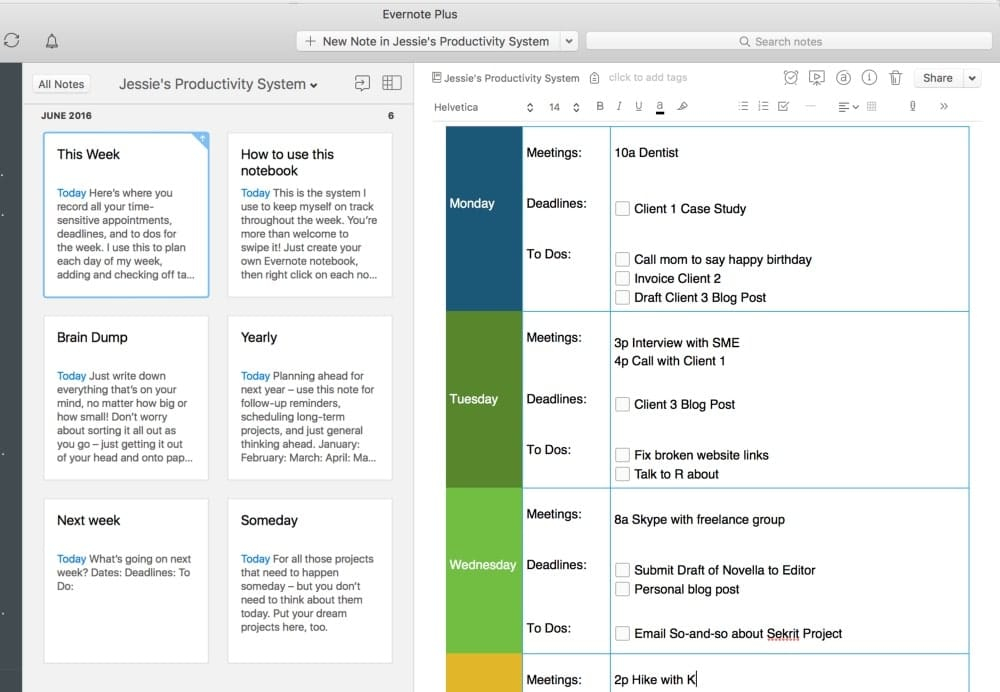Click the 10a Dentist meeting text
Screen dimensions: 1000x692
click(x=646, y=152)
